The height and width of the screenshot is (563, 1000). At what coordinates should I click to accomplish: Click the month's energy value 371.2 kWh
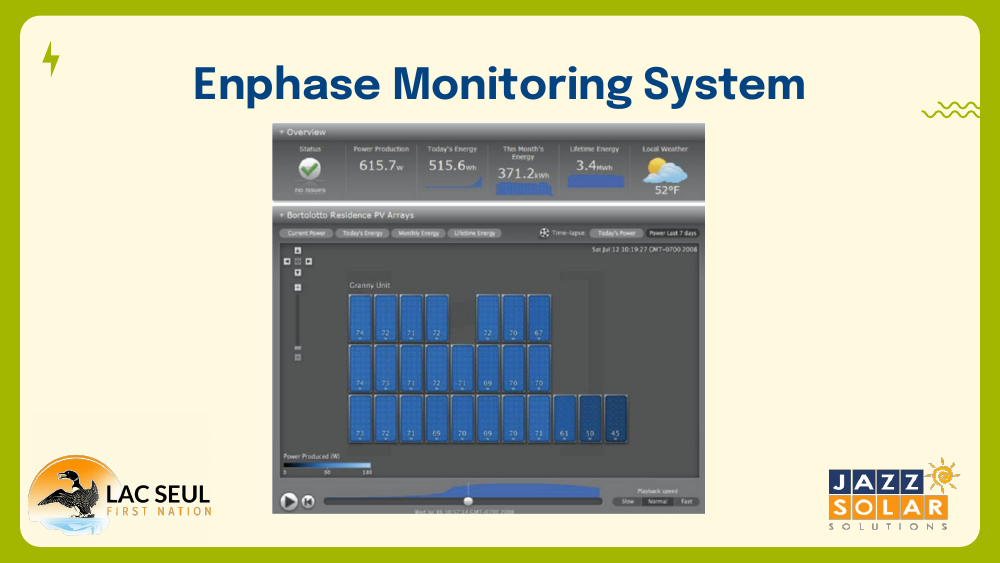tap(523, 173)
